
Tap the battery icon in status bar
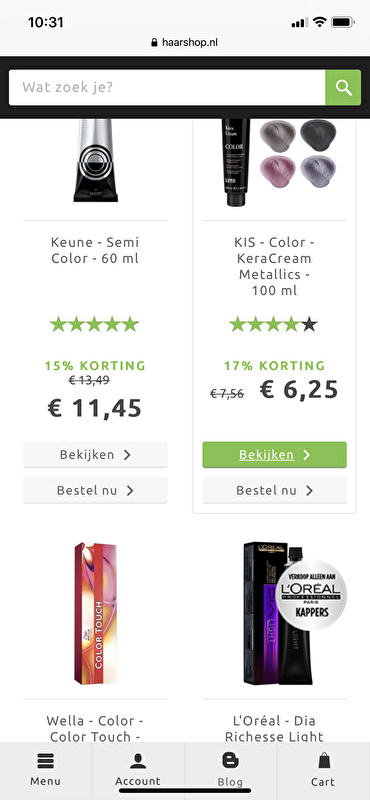click(x=343, y=22)
